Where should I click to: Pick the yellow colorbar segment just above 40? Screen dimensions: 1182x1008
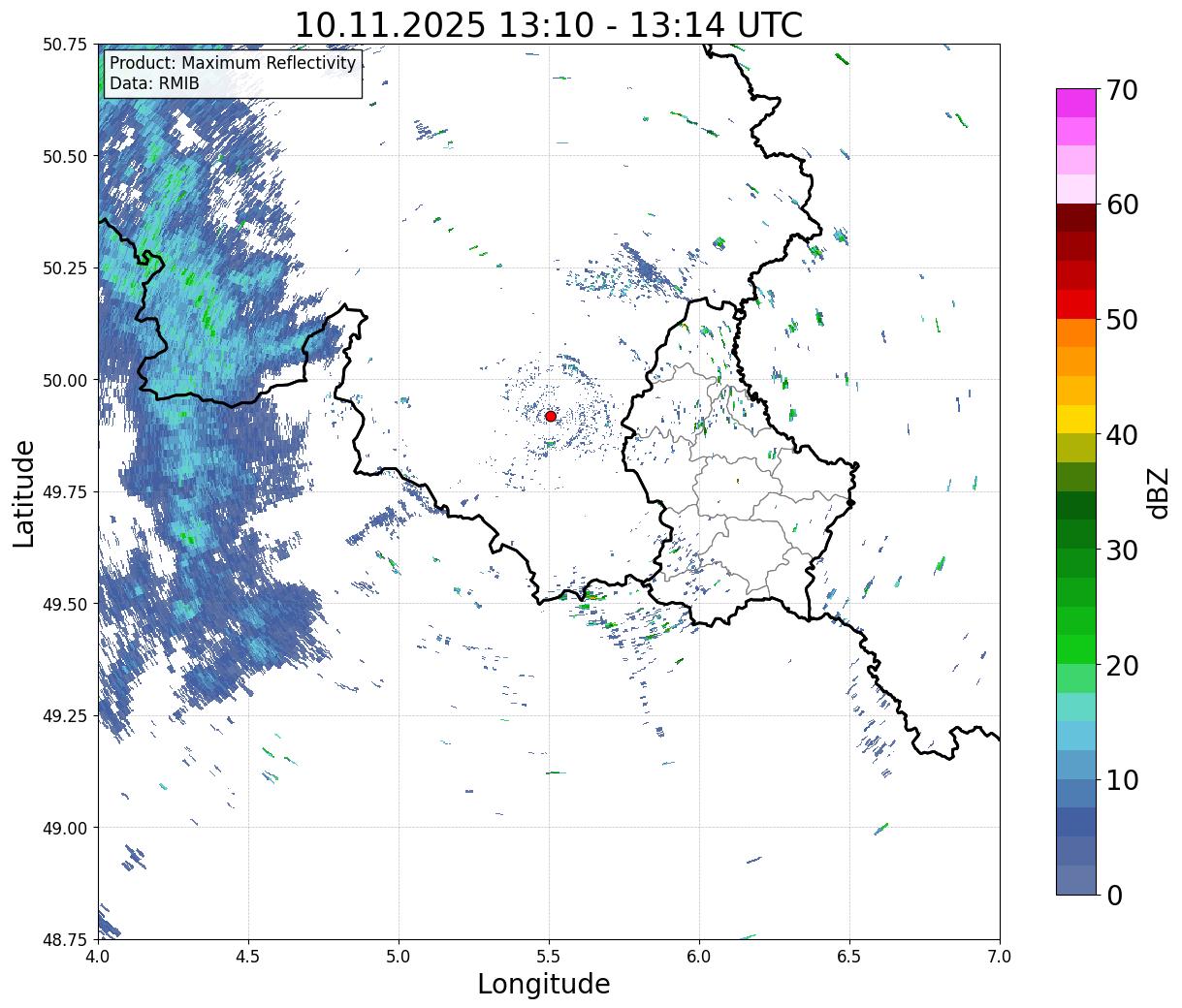pos(1076,420)
